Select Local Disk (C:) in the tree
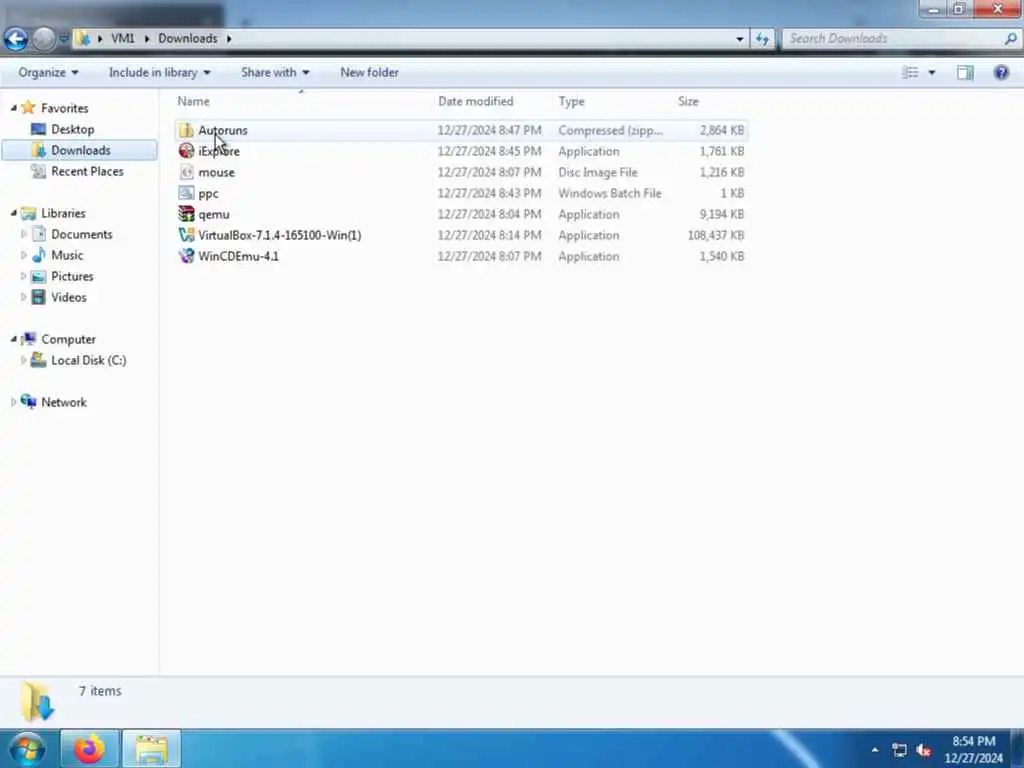1024x768 pixels. click(88, 360)
